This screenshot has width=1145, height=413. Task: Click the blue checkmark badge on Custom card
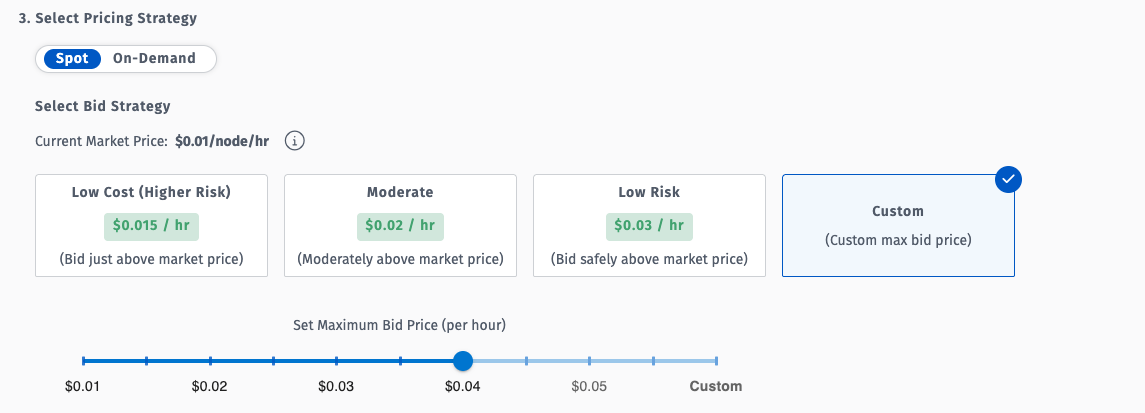click(1009, 180)
